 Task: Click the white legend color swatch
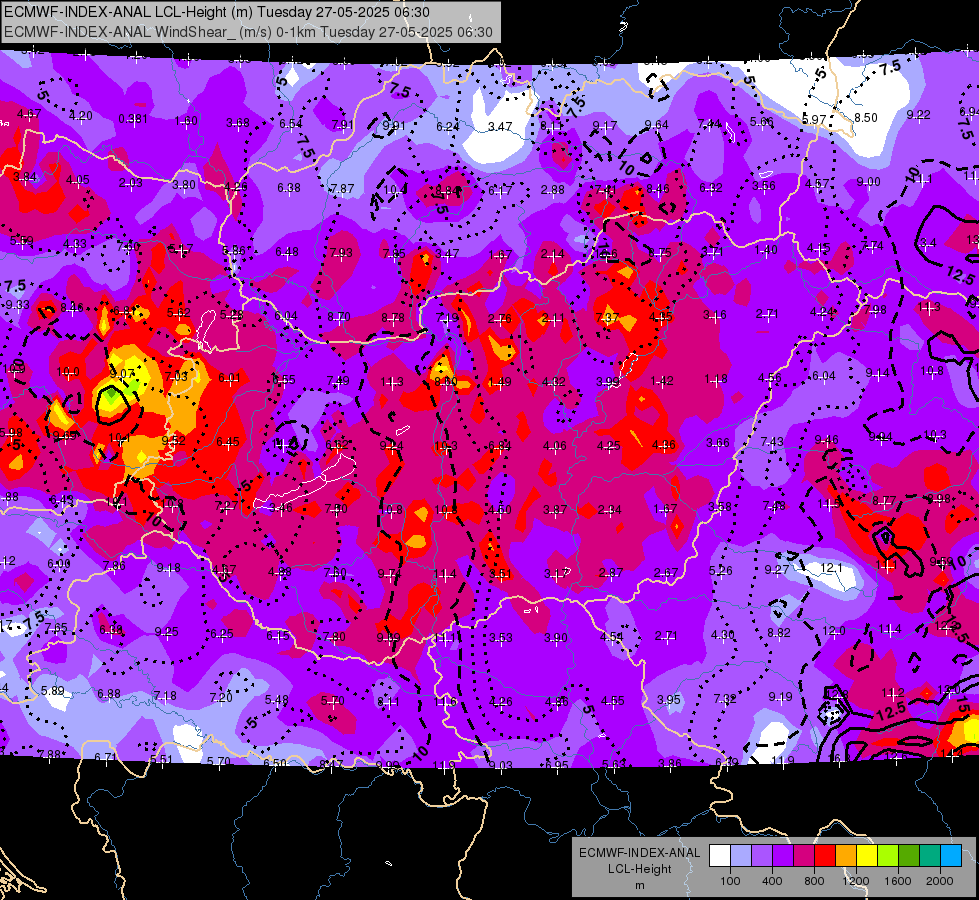coord(720,856)
